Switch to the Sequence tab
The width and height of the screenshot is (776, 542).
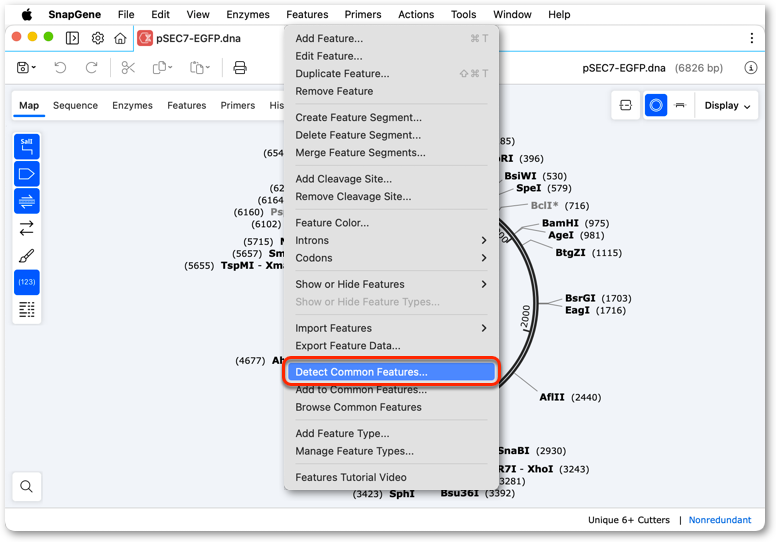(75, 105)
